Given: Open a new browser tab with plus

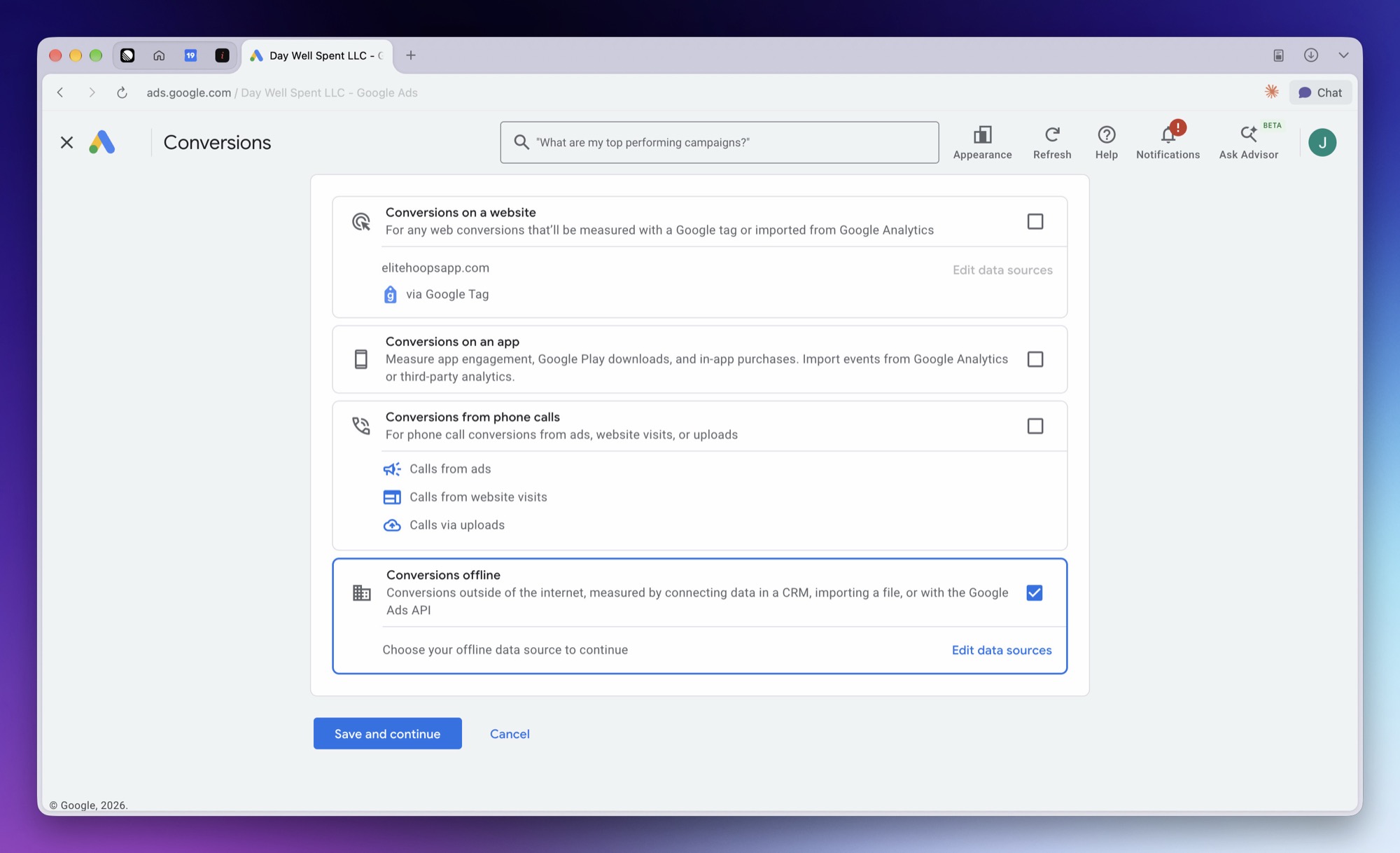Looking at the screenshot, I should coord(411,55).
